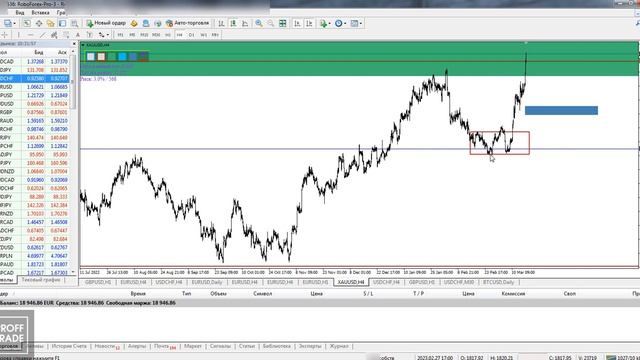Switch to the USDCHF,M30 chart tab
640x360 pixels.
coord(459,282)
